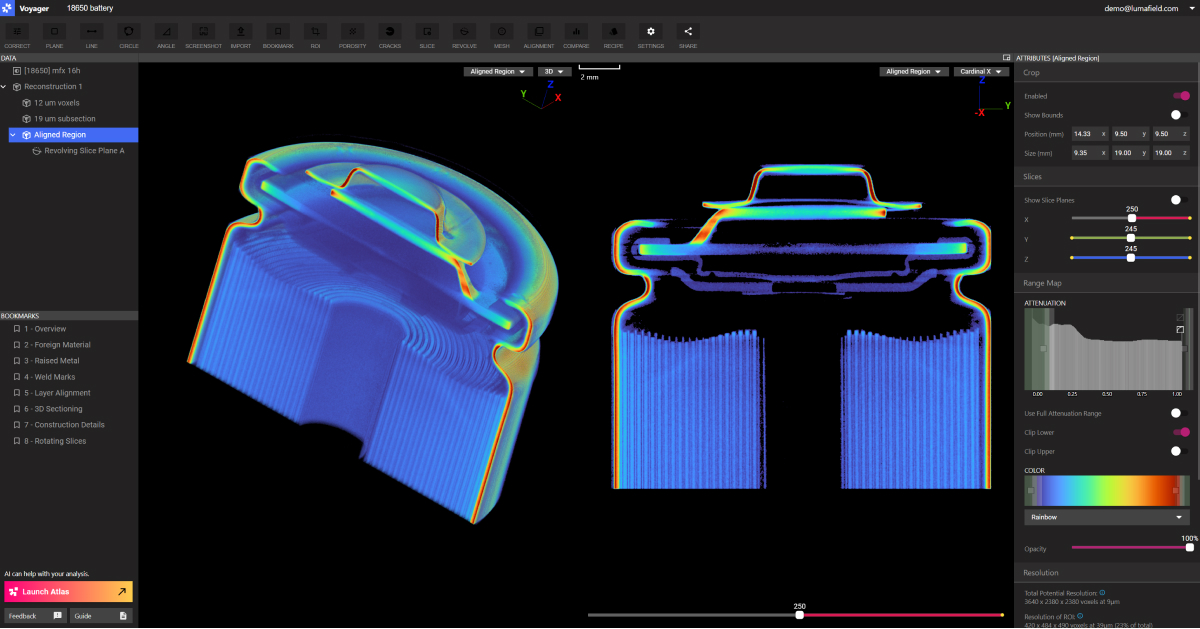Take a Screenshot with the toolbar tool

(x=203, y=35)
